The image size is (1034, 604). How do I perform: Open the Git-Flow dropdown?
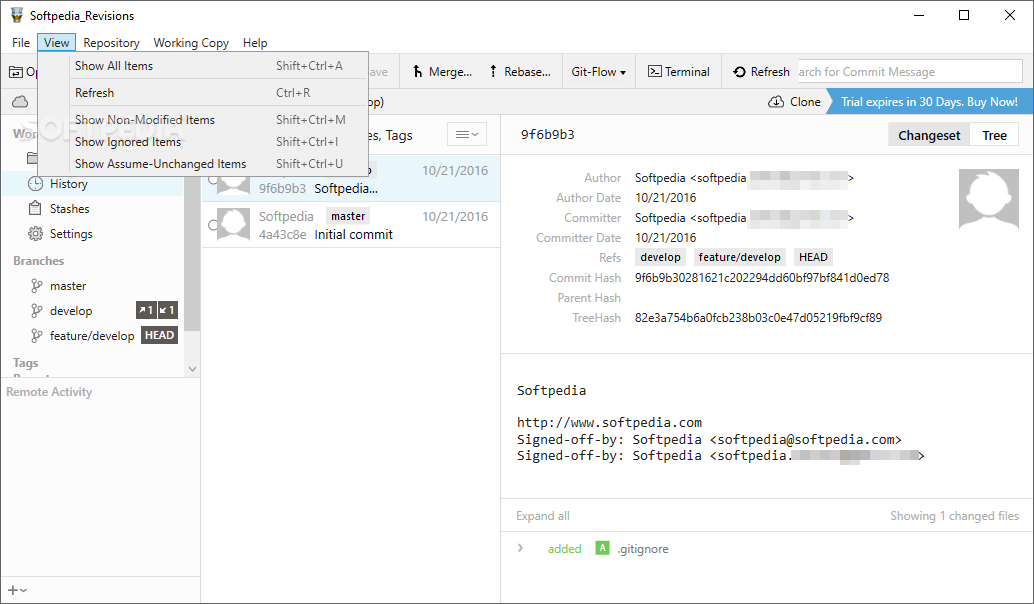(598, 72)
